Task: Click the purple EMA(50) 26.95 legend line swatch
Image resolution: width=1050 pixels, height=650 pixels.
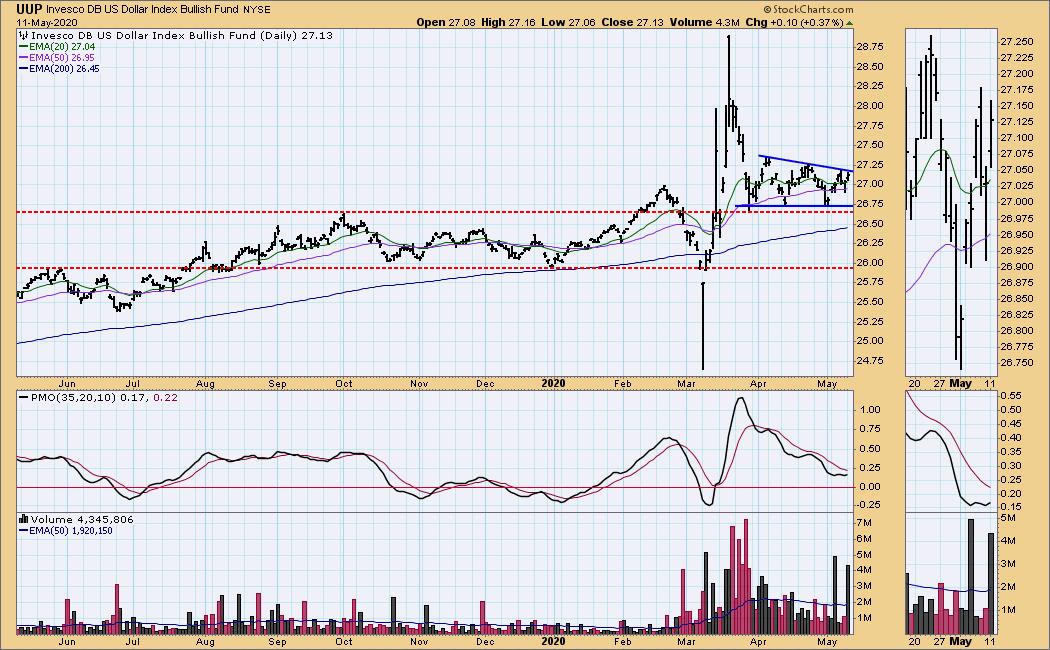Action: 23,58
